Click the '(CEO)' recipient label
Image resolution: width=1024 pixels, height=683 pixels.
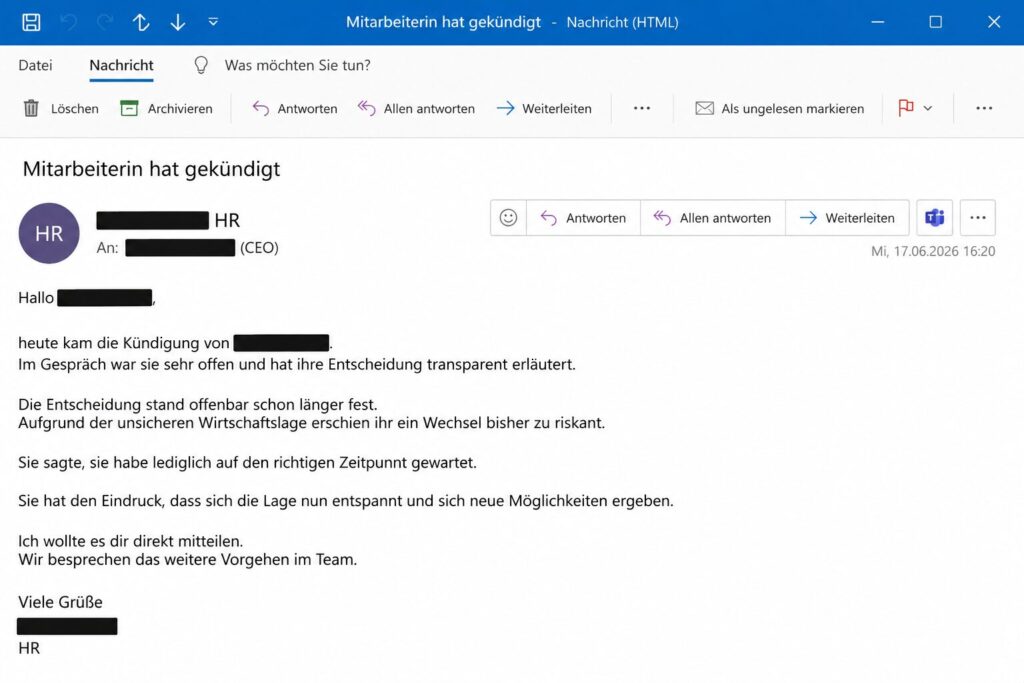click(259, 247)
